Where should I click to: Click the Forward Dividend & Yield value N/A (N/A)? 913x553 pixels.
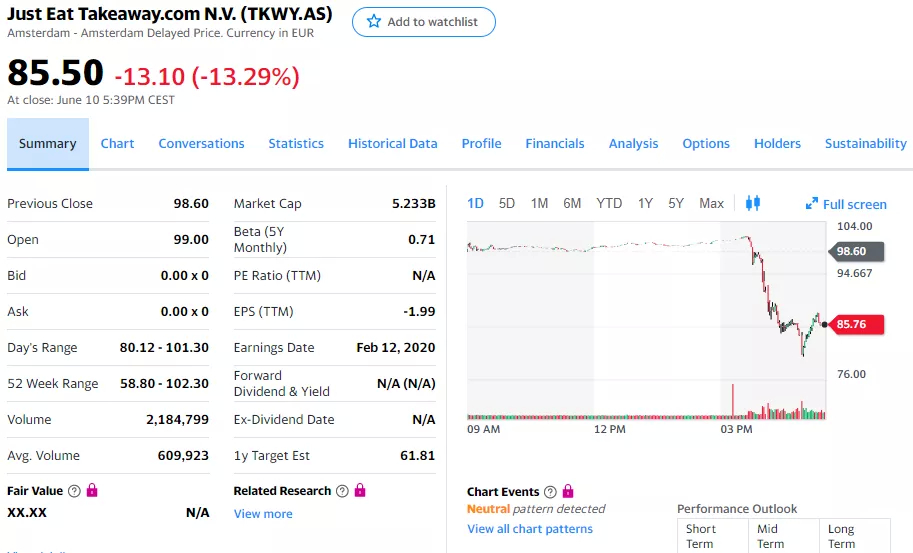point(406,384)
